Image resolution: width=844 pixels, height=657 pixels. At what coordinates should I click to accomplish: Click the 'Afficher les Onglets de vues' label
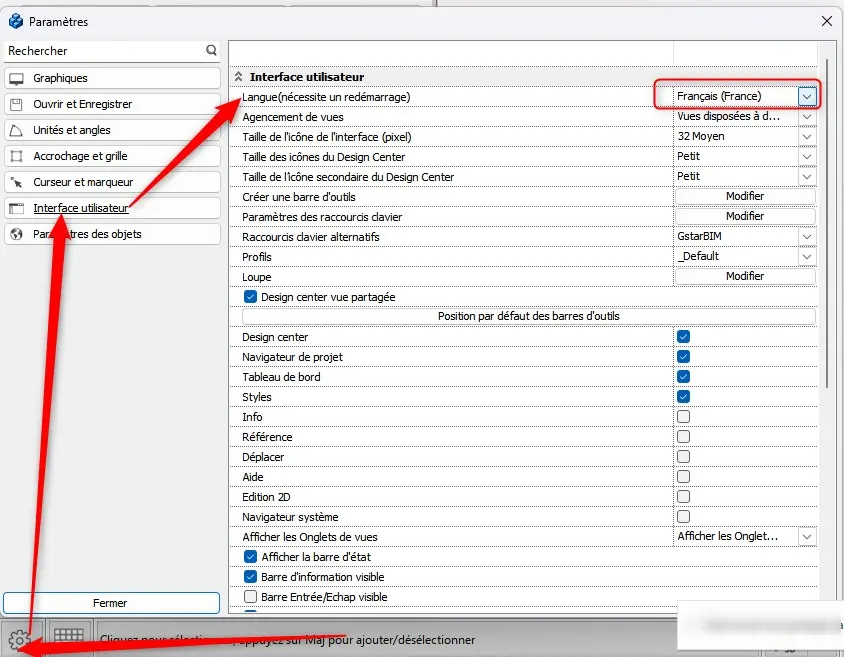[310, 537]
